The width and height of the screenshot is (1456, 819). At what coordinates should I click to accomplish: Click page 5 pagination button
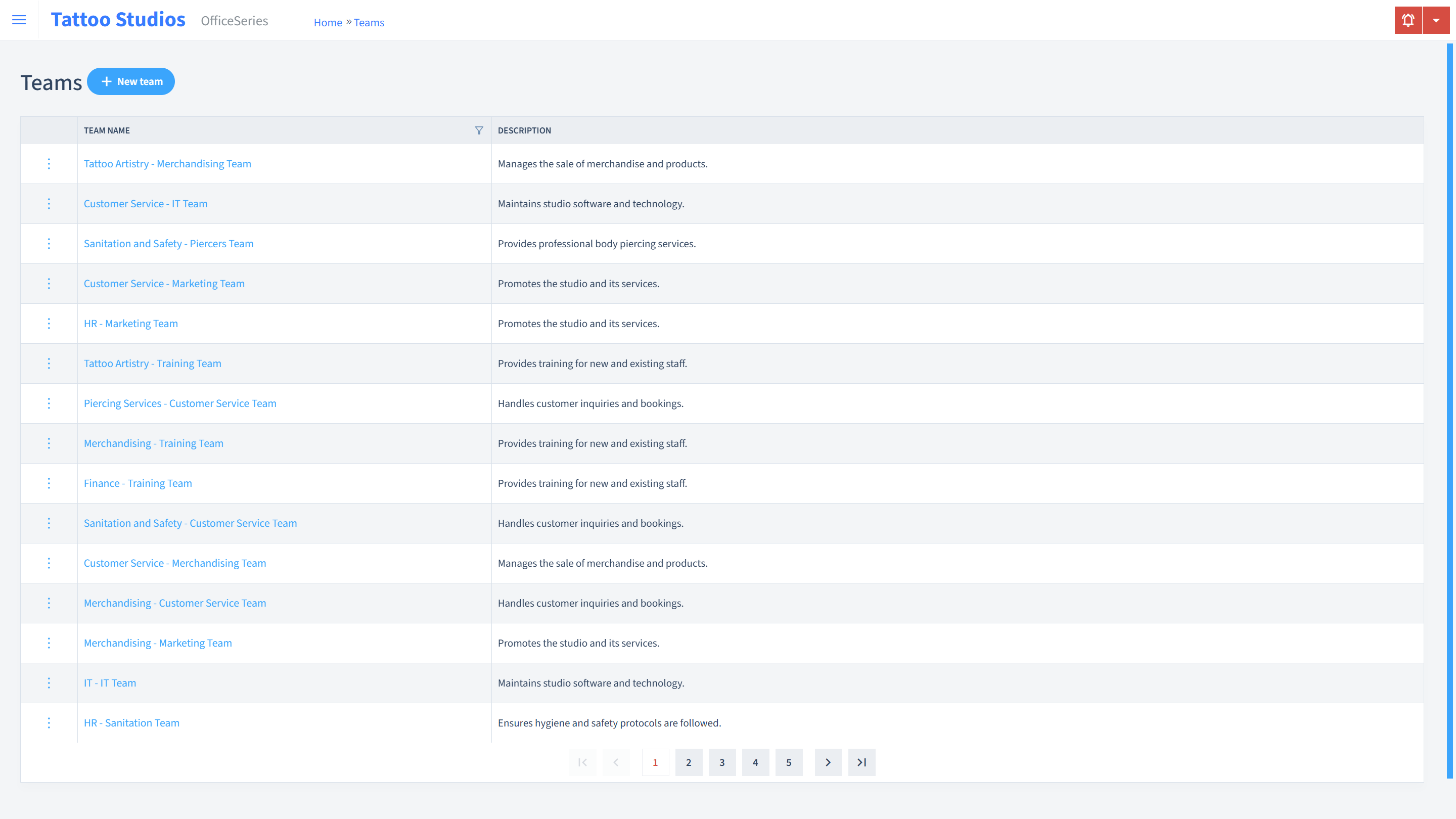coord(789,762)
